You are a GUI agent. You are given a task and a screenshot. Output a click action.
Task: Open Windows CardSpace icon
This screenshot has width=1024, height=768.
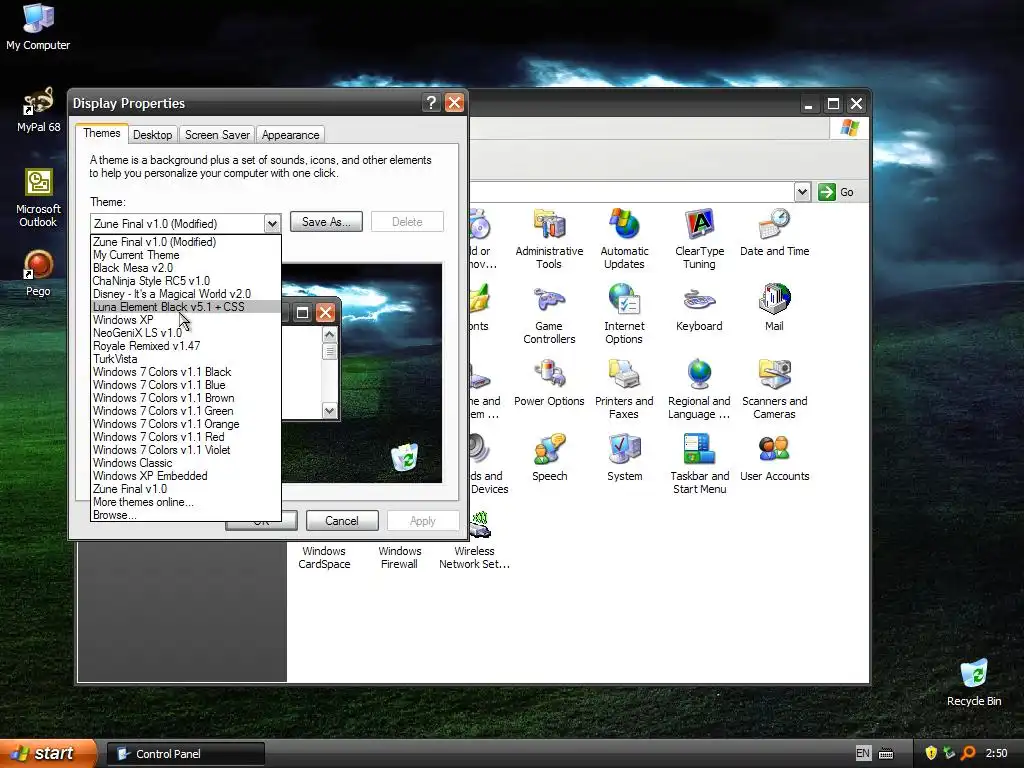[x=324, y=557]
